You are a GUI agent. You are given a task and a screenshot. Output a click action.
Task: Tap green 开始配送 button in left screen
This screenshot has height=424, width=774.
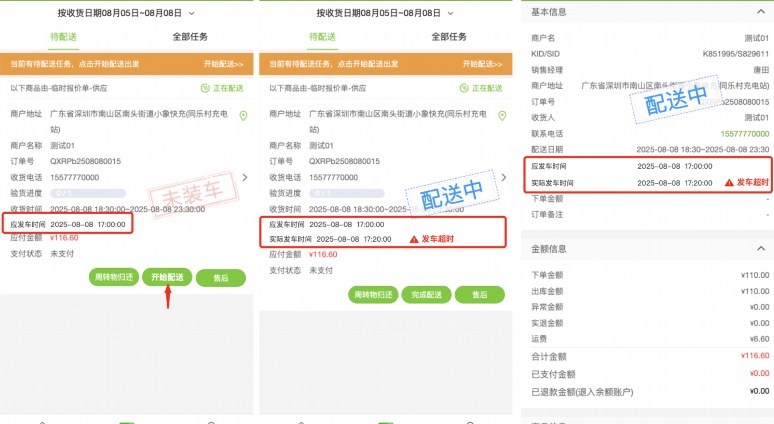pyautogui.click(x=167, y=277)
